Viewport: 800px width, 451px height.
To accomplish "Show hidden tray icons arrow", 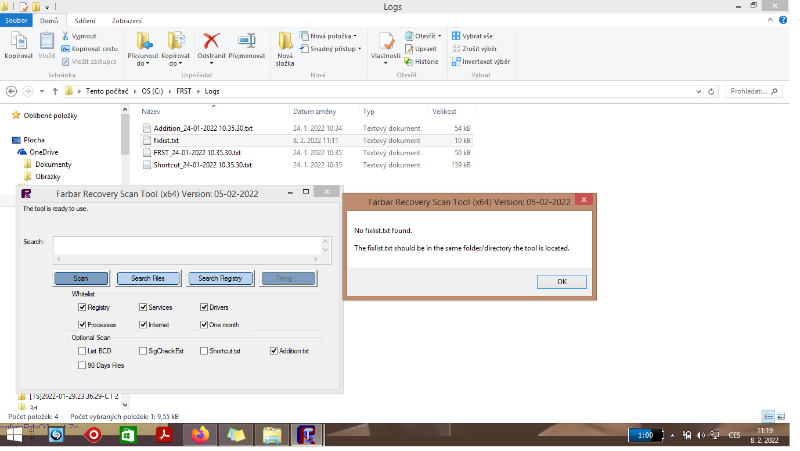I will click(672, 435).
